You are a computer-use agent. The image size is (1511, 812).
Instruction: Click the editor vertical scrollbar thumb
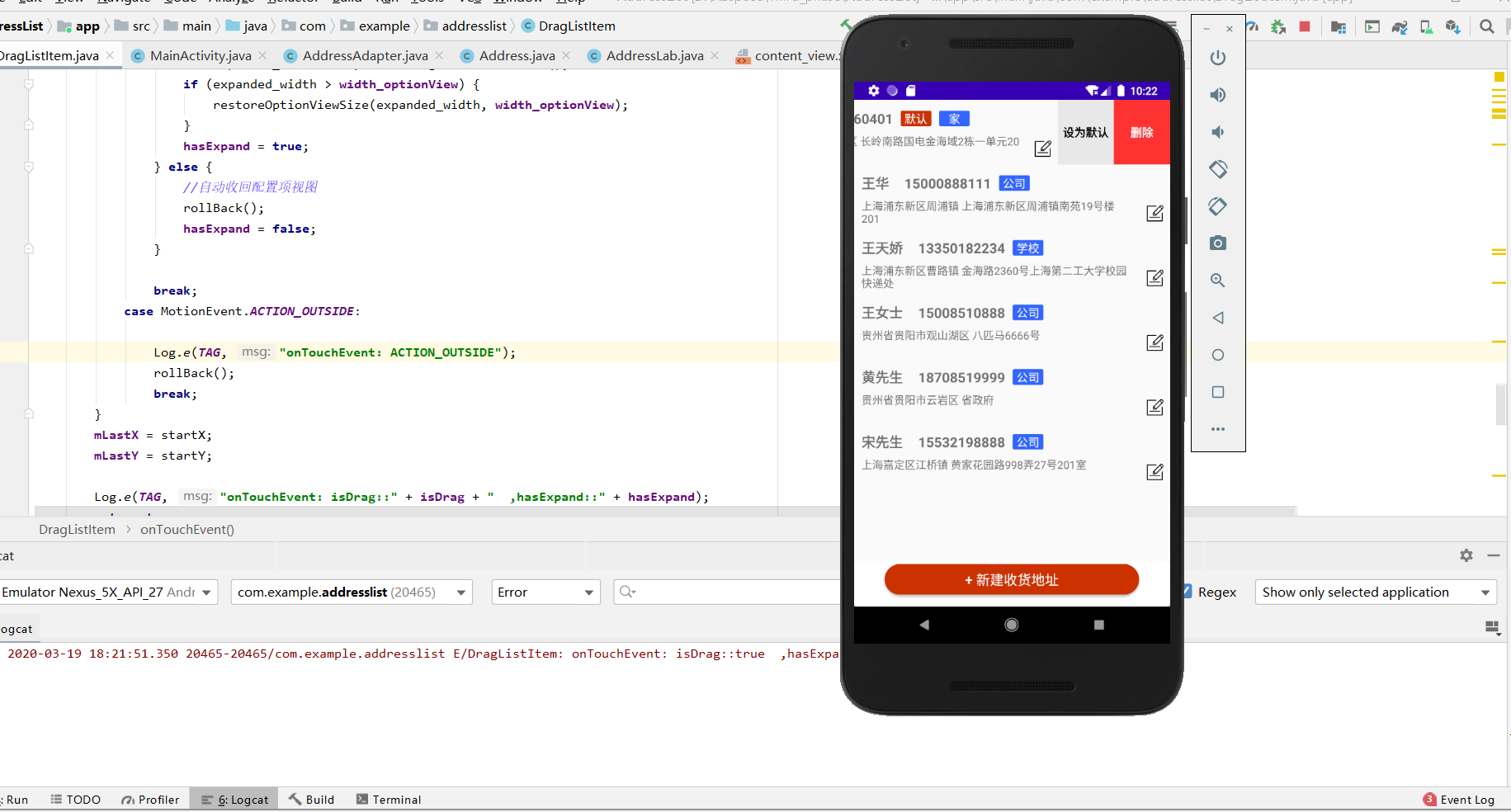[1501, 404]
